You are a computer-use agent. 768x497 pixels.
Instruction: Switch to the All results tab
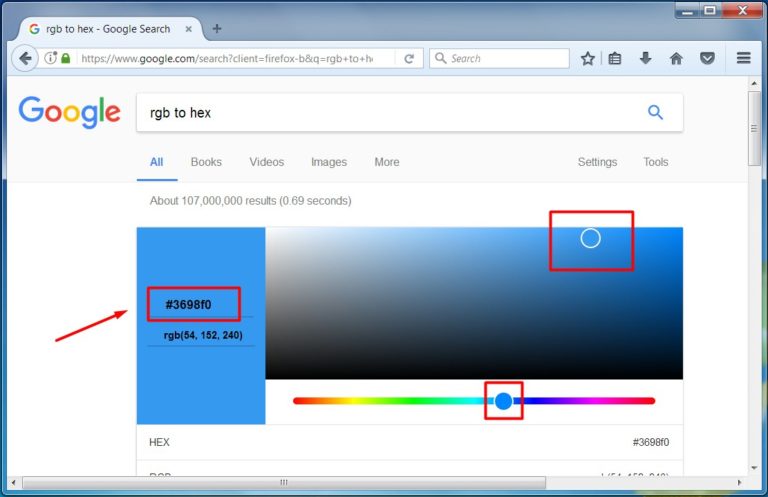click(x=156, y=162)
